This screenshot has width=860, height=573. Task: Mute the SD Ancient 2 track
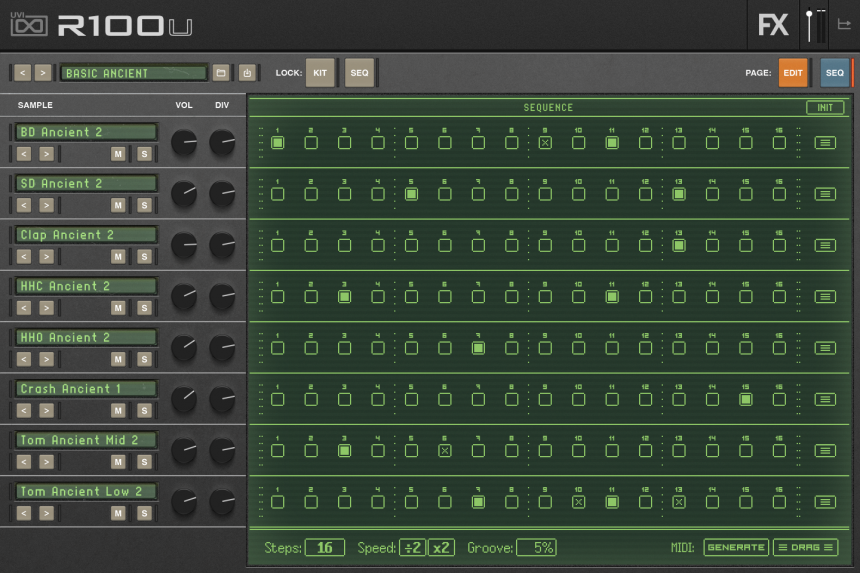[118, 205]
